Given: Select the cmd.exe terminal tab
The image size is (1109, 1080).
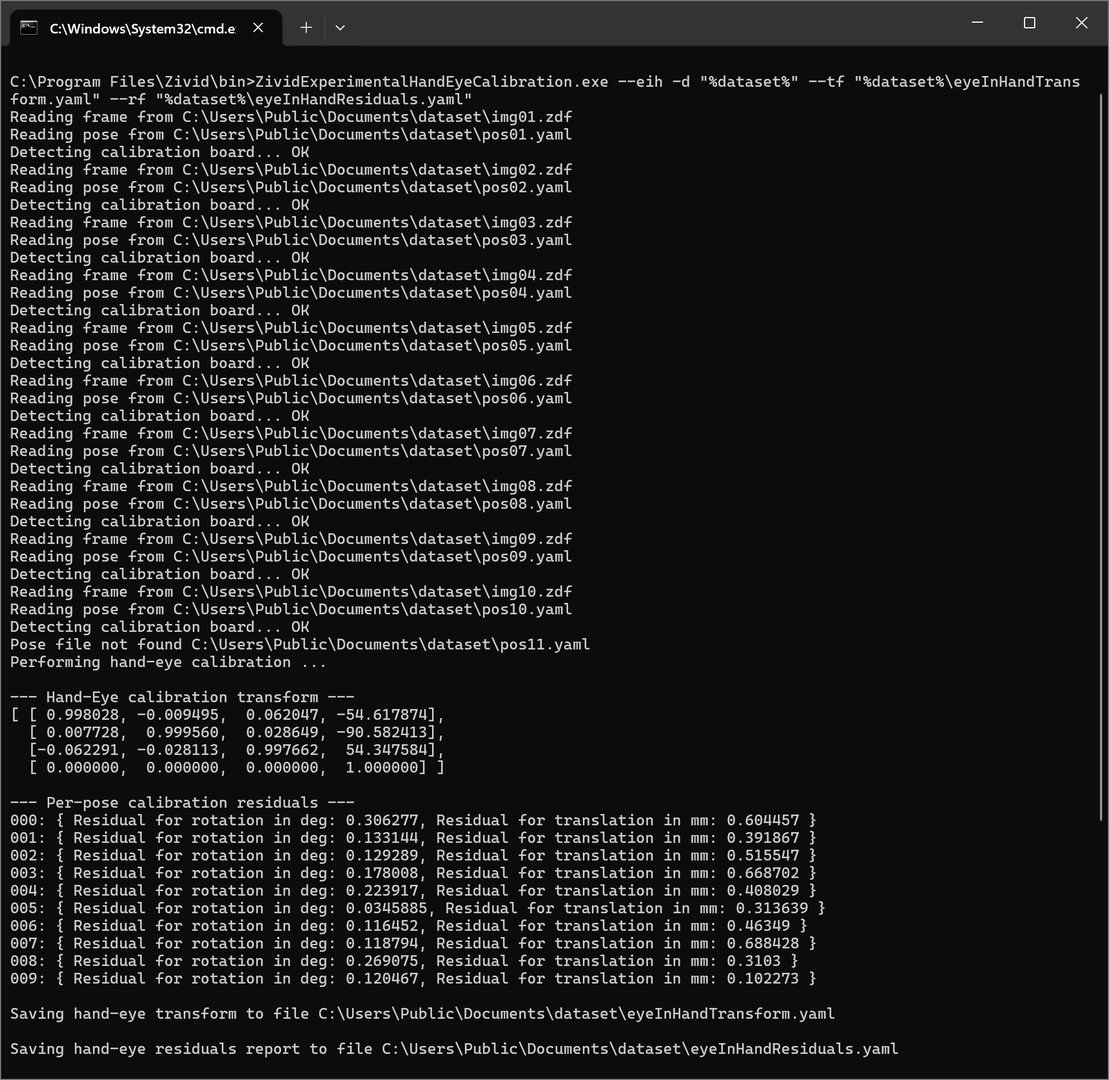Looking at the screenshot, I should [x=142, y=28].
